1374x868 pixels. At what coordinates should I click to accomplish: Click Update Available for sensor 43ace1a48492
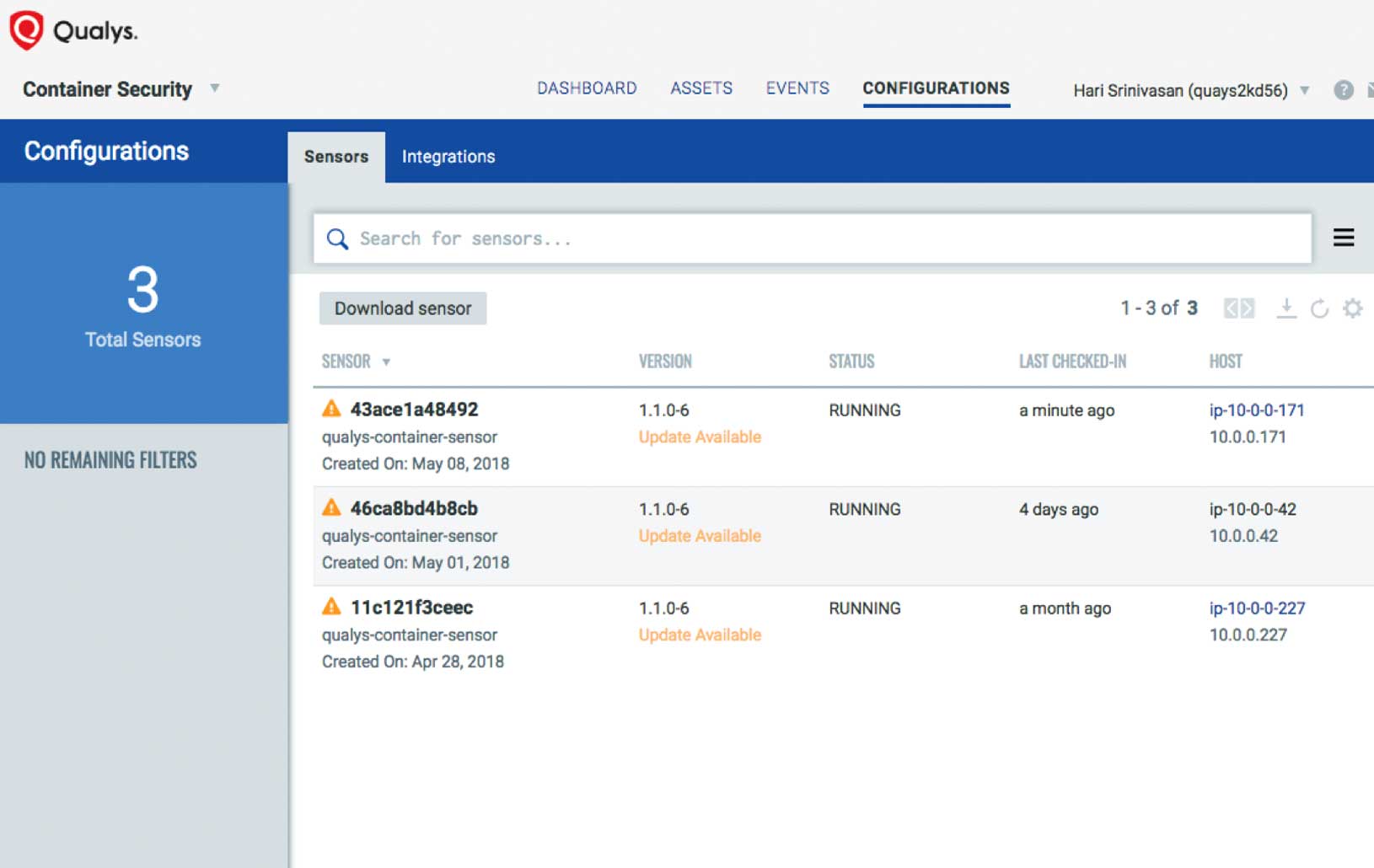pos(700,437)
